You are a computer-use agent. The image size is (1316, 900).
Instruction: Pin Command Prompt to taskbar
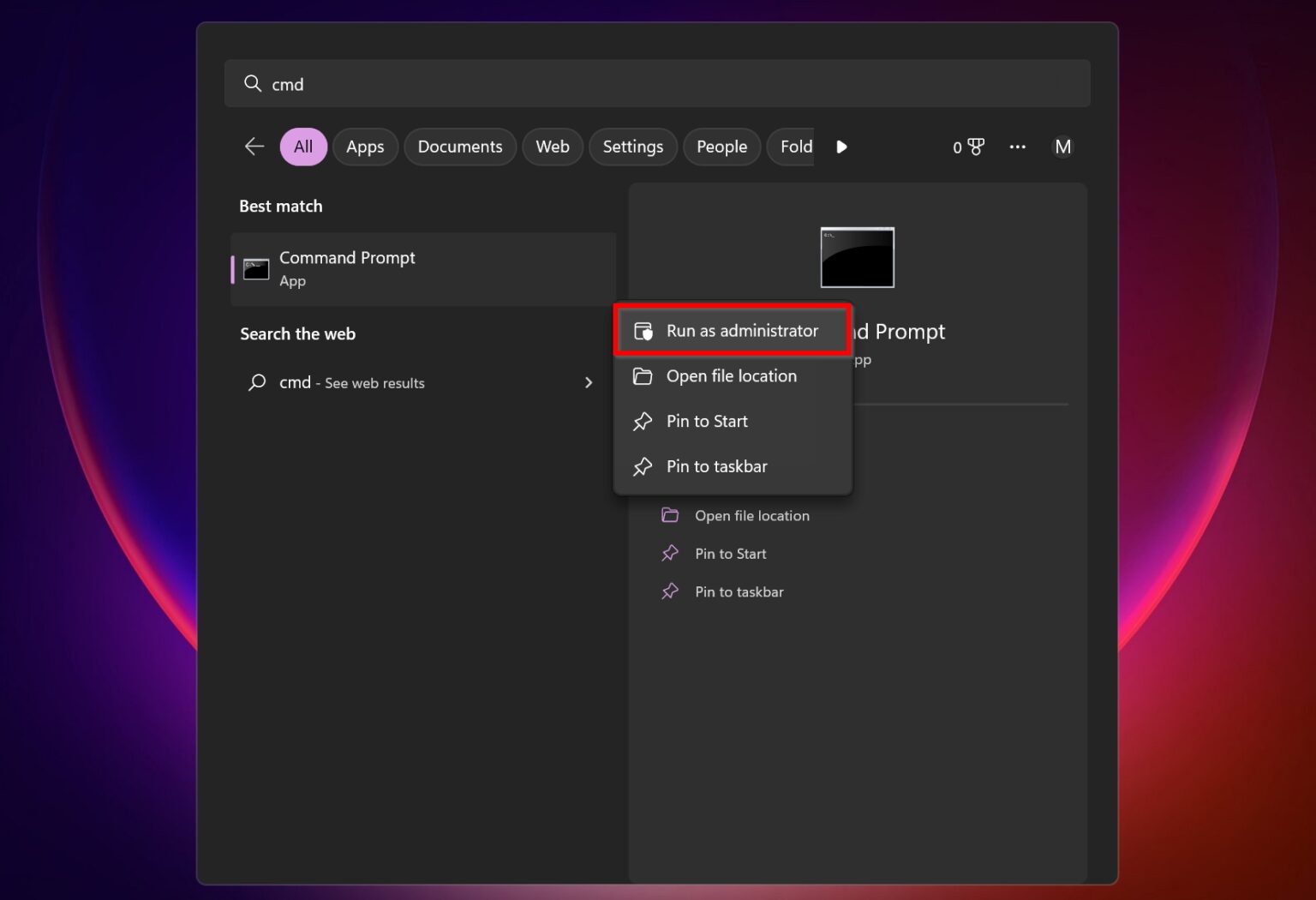point(717,466)
